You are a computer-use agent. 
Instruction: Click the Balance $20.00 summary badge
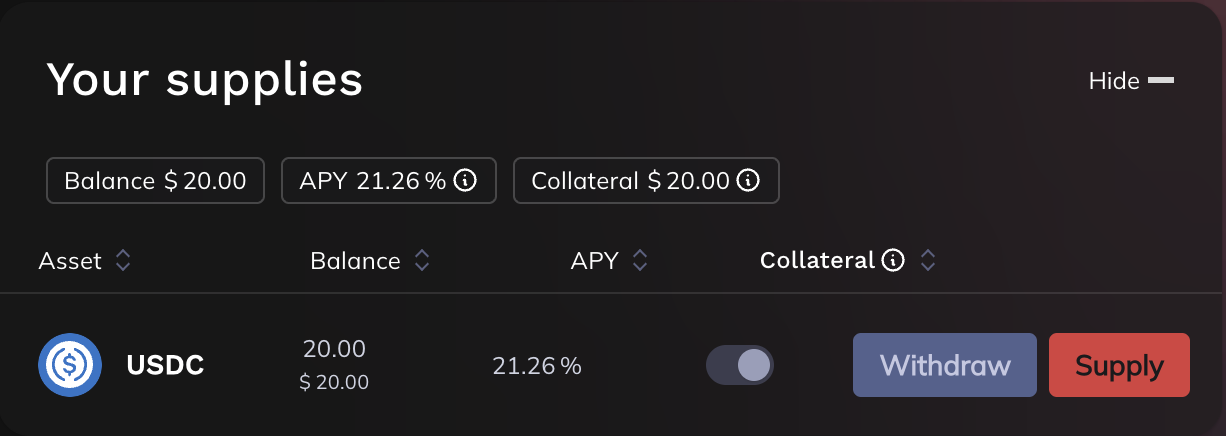155,181
